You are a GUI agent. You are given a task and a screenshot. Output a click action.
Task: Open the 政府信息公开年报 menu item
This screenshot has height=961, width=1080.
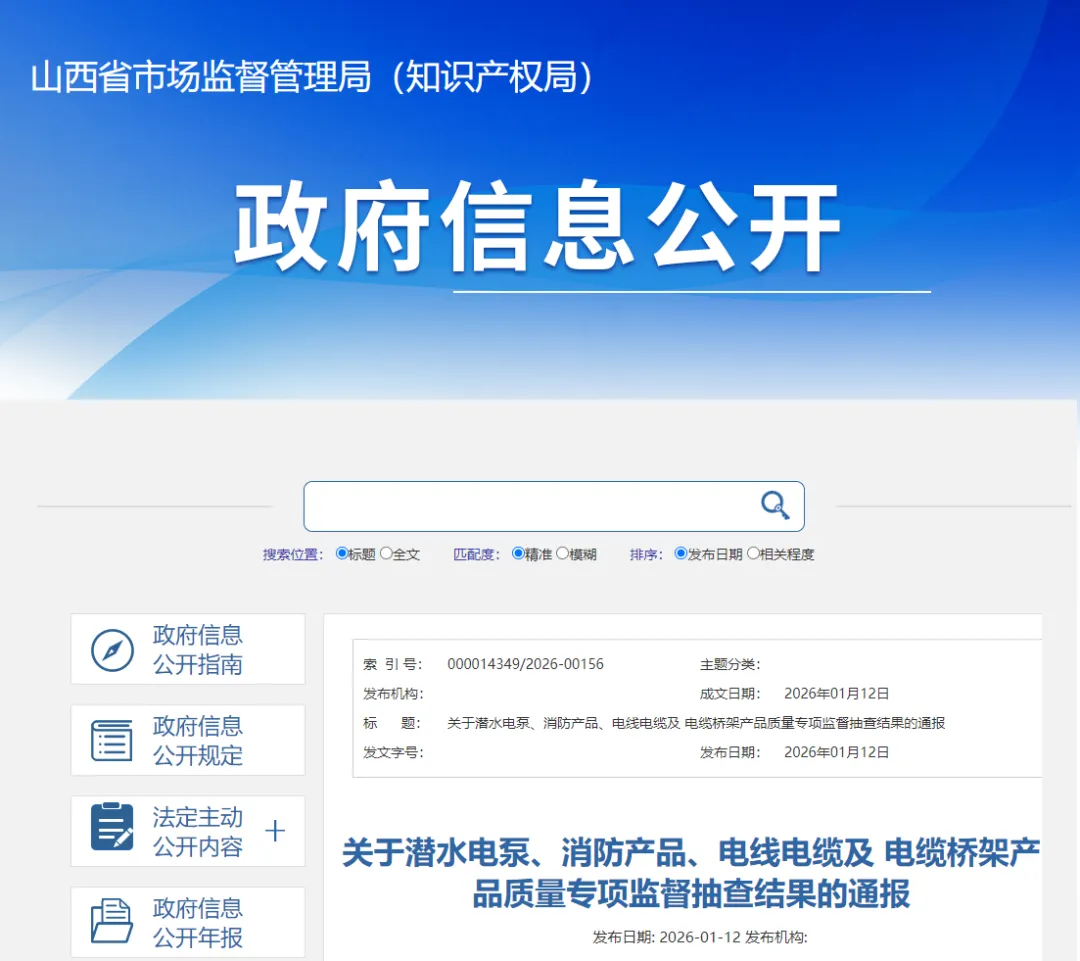click(x=197, y=923)
